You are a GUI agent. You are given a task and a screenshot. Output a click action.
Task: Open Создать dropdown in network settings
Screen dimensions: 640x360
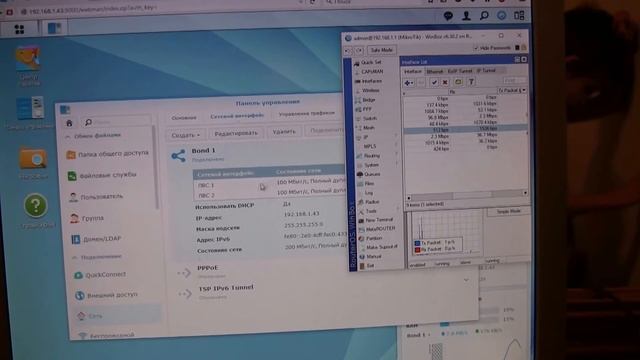(185, 135)
